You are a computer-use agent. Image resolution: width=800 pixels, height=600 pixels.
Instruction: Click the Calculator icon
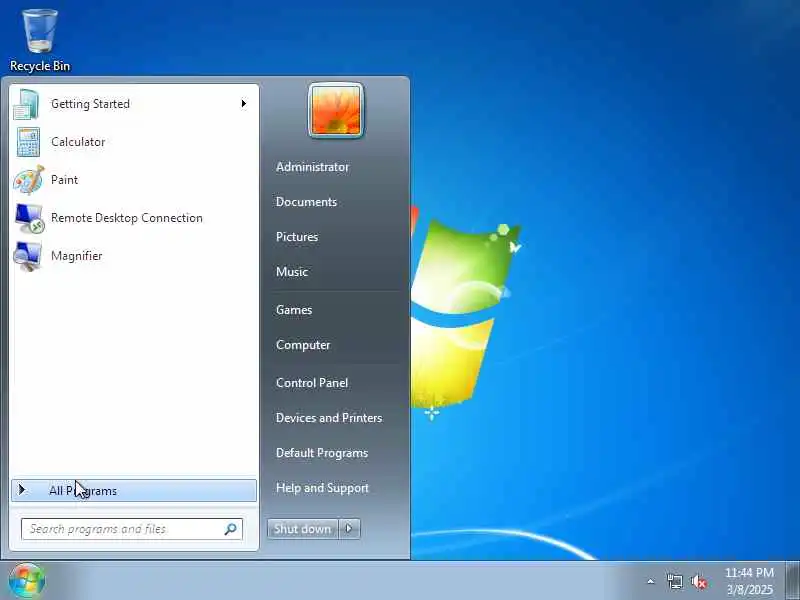[x=28, y=142]
